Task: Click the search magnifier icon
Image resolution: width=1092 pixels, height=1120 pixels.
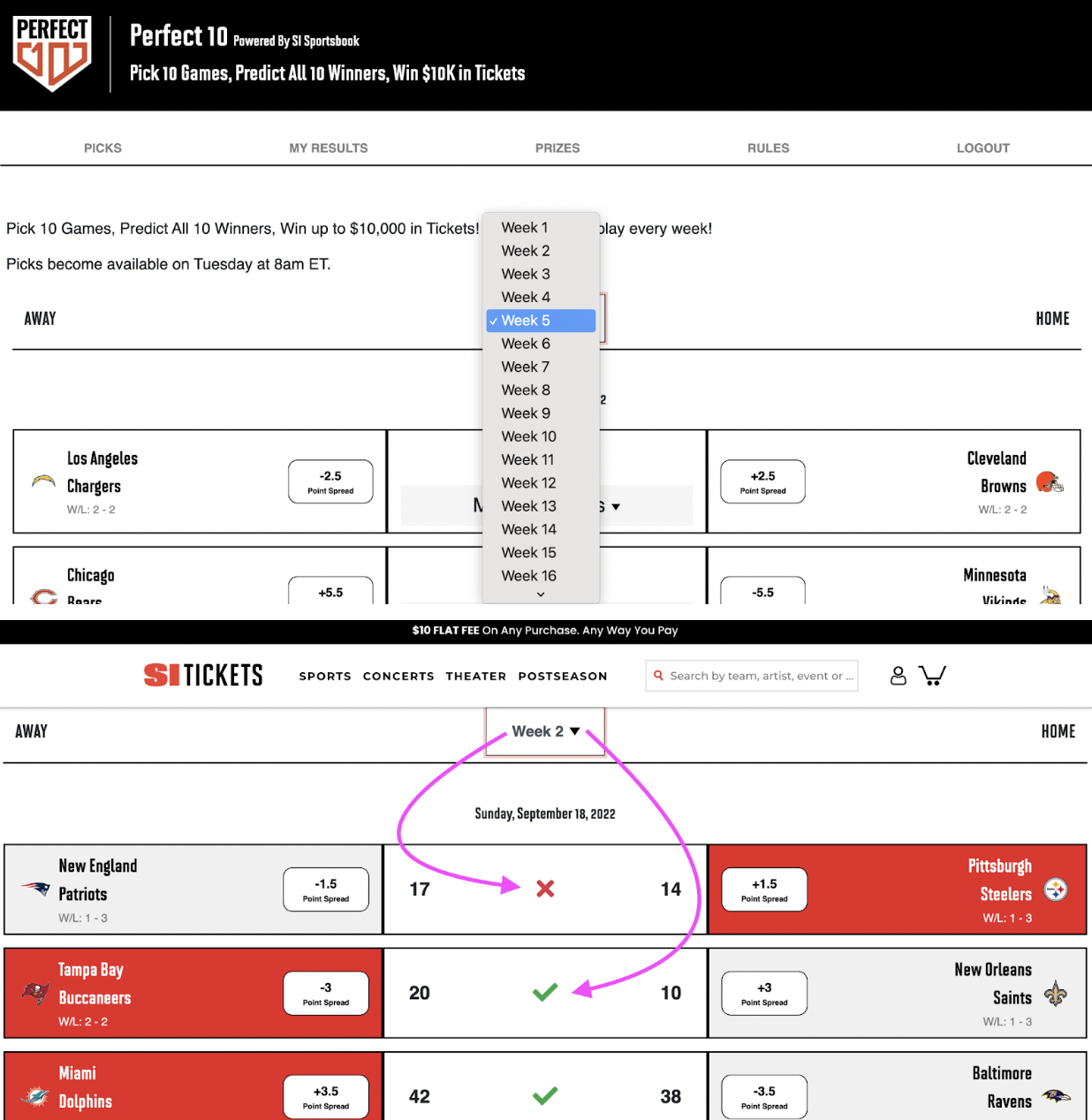Action: click(x=658, y=676)
